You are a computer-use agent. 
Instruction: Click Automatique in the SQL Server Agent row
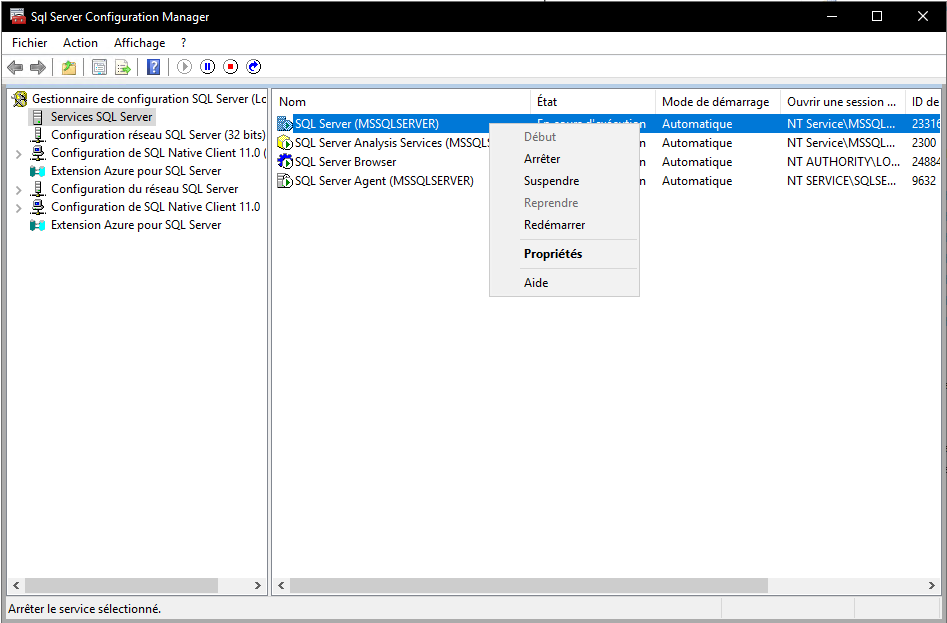[x=697, y=181]
